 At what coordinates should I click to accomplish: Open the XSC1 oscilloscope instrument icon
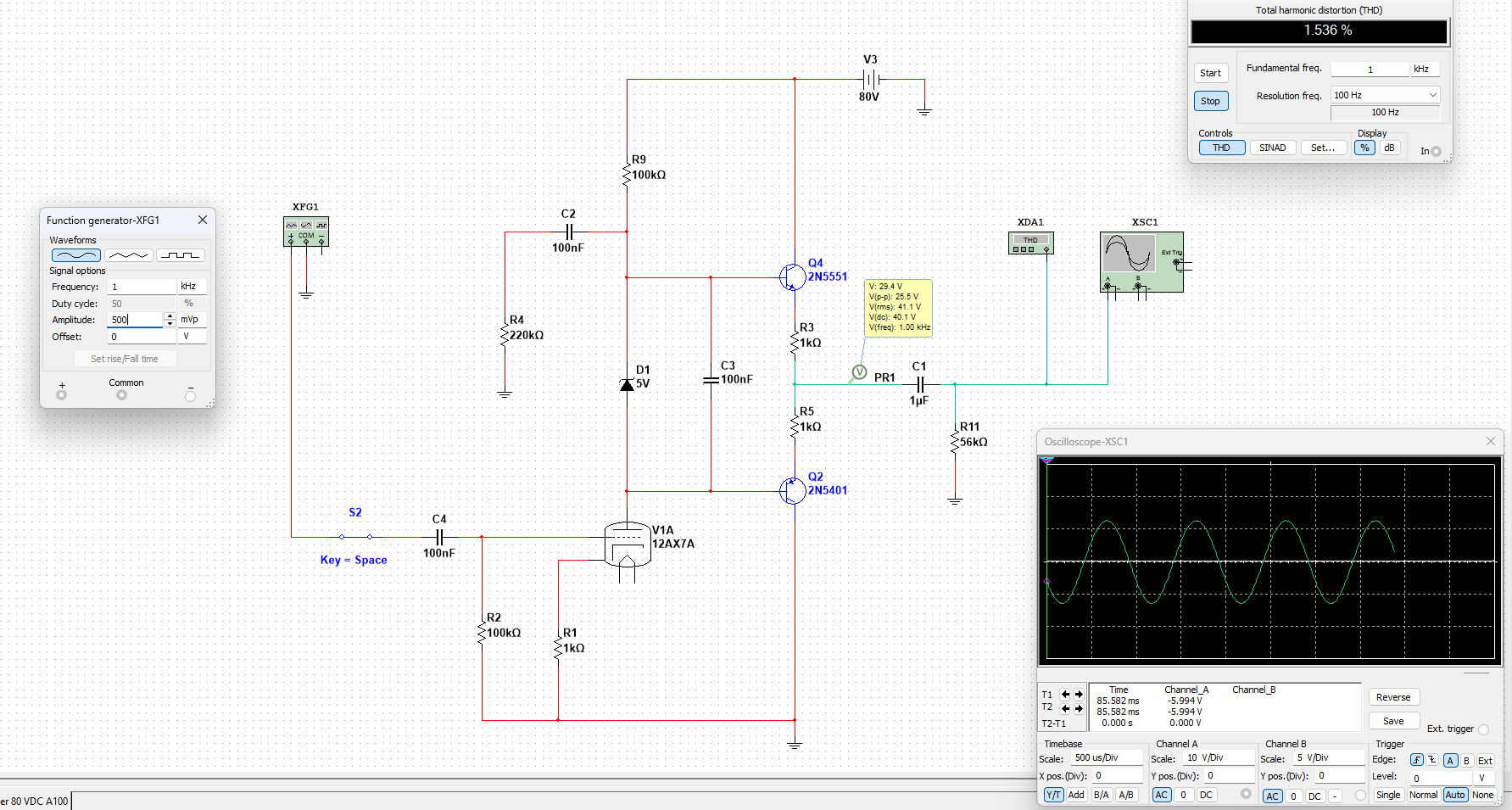(x=1141, y=262)
